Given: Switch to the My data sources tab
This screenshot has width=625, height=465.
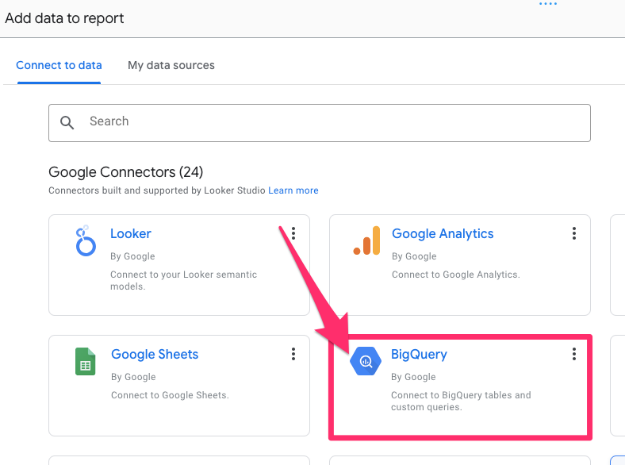Looking at the screenshot, I should (x=171, y=66).
